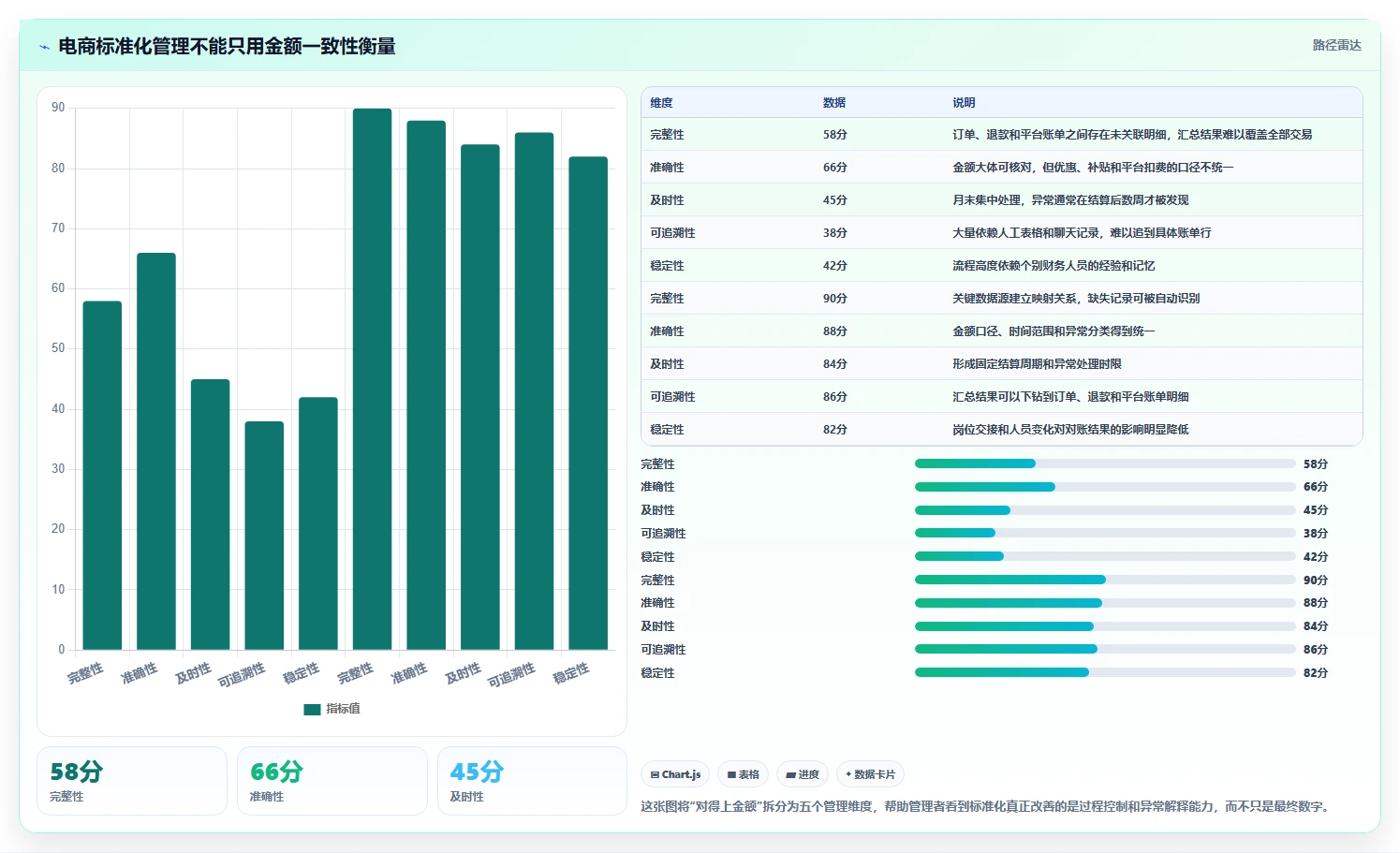
Task: Select the progress bar labeled 82分
Action: [x=1105, y=672]
